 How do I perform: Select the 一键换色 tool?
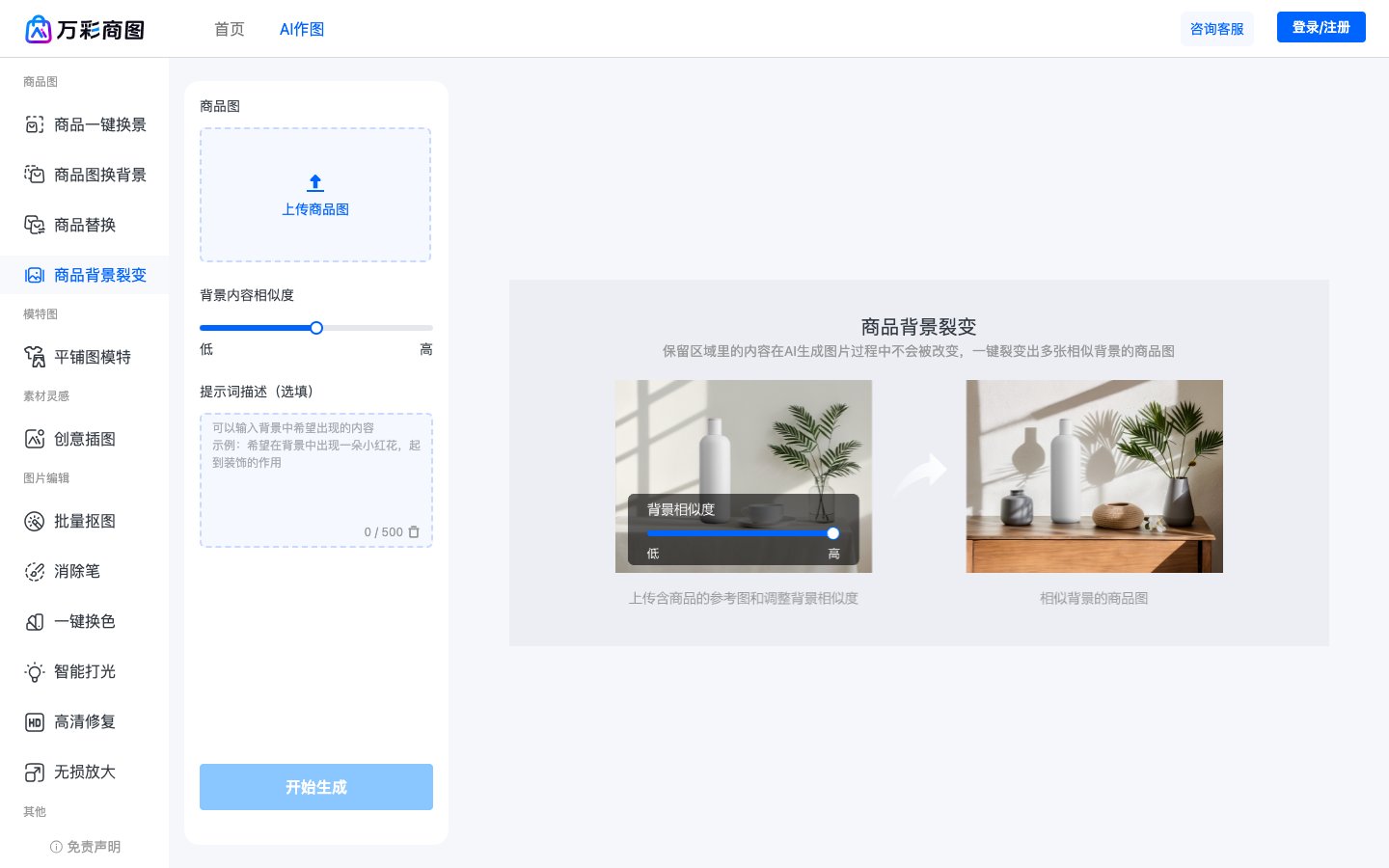click(85, 621)
